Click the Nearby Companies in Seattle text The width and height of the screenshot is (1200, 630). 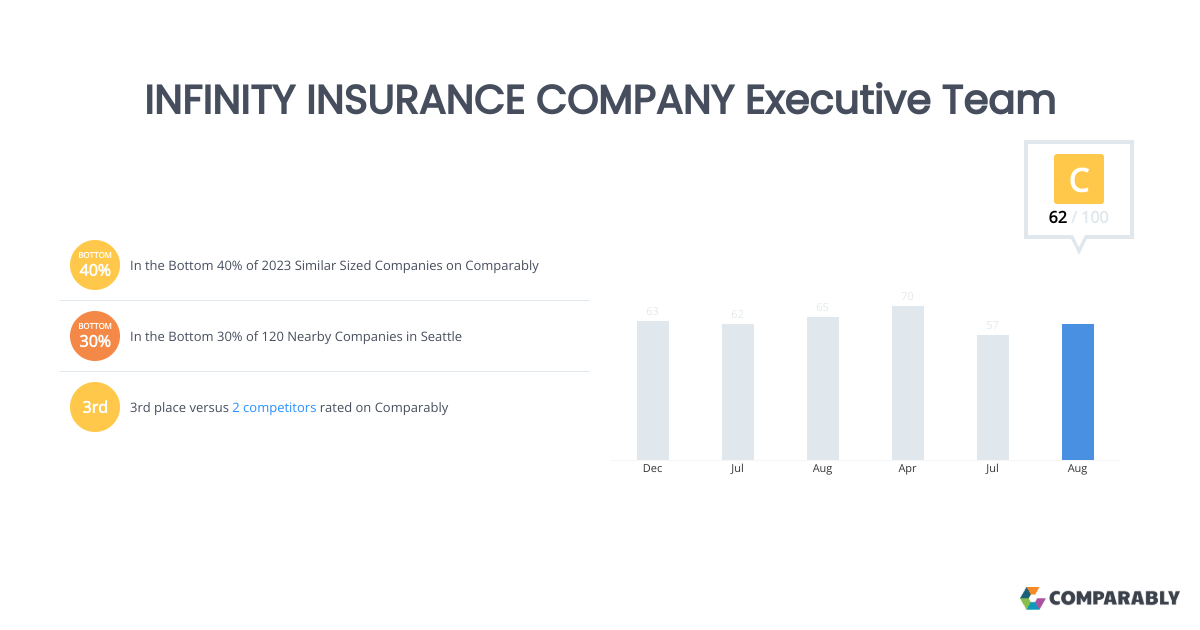[x=296, y=336]
